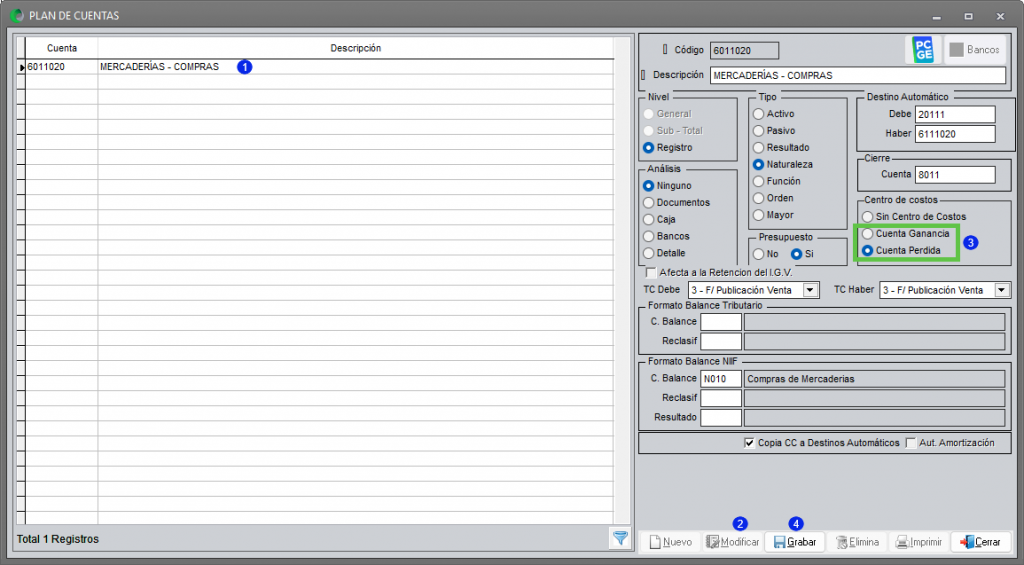Select Sin Centro de Costos
The height and width of the screenshot is (565, 1024).
coord(867,217)
